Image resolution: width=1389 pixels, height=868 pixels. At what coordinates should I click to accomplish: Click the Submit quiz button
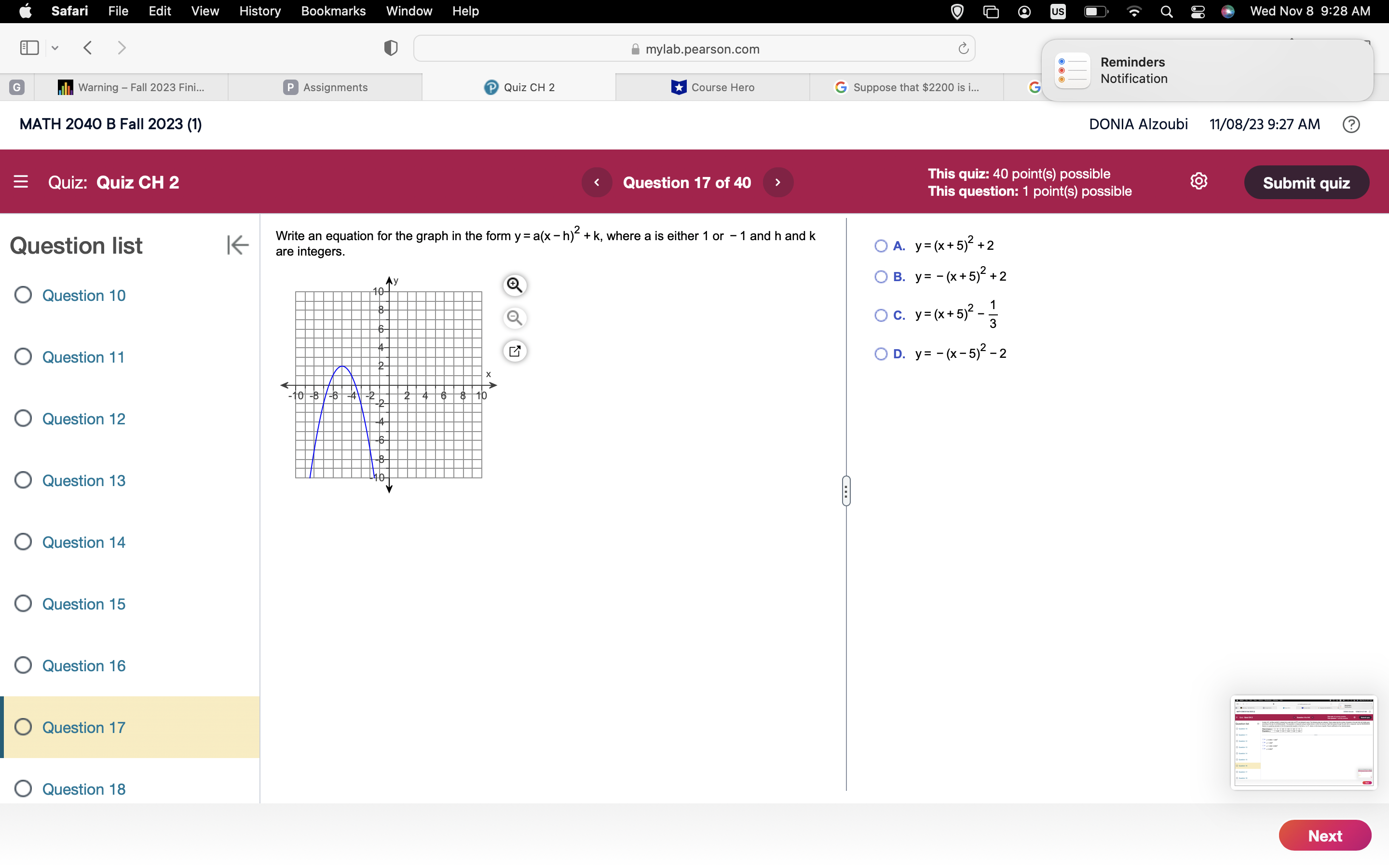pos(1307,182)
